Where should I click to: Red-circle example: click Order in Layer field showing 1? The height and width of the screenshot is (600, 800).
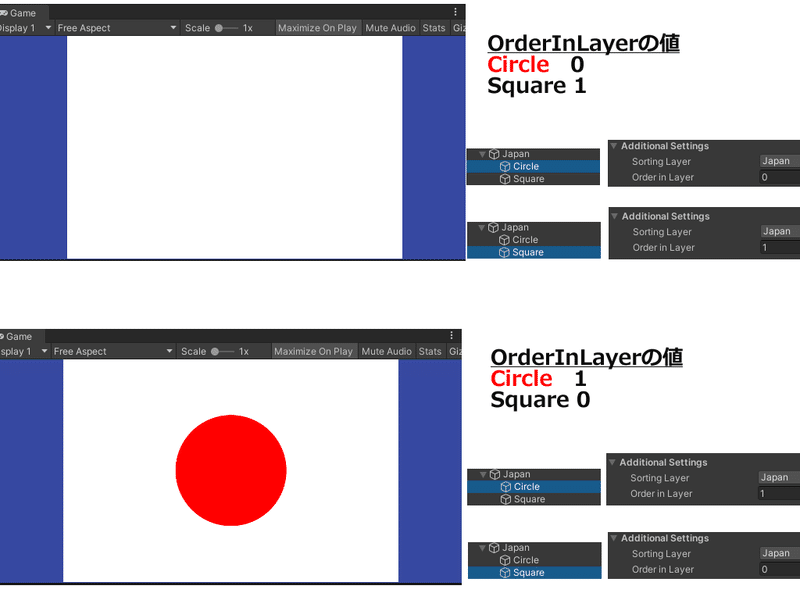tap(779, 493)
